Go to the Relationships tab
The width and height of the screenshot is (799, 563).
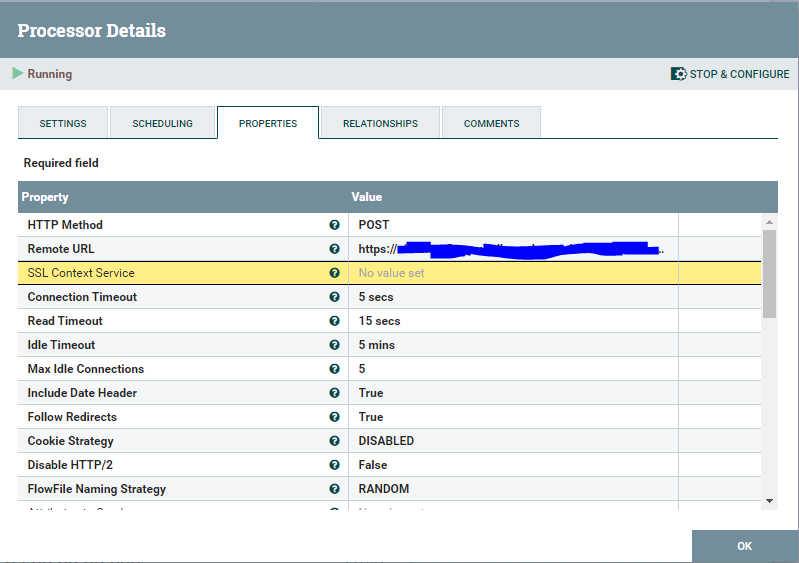(x=380, y=123)
